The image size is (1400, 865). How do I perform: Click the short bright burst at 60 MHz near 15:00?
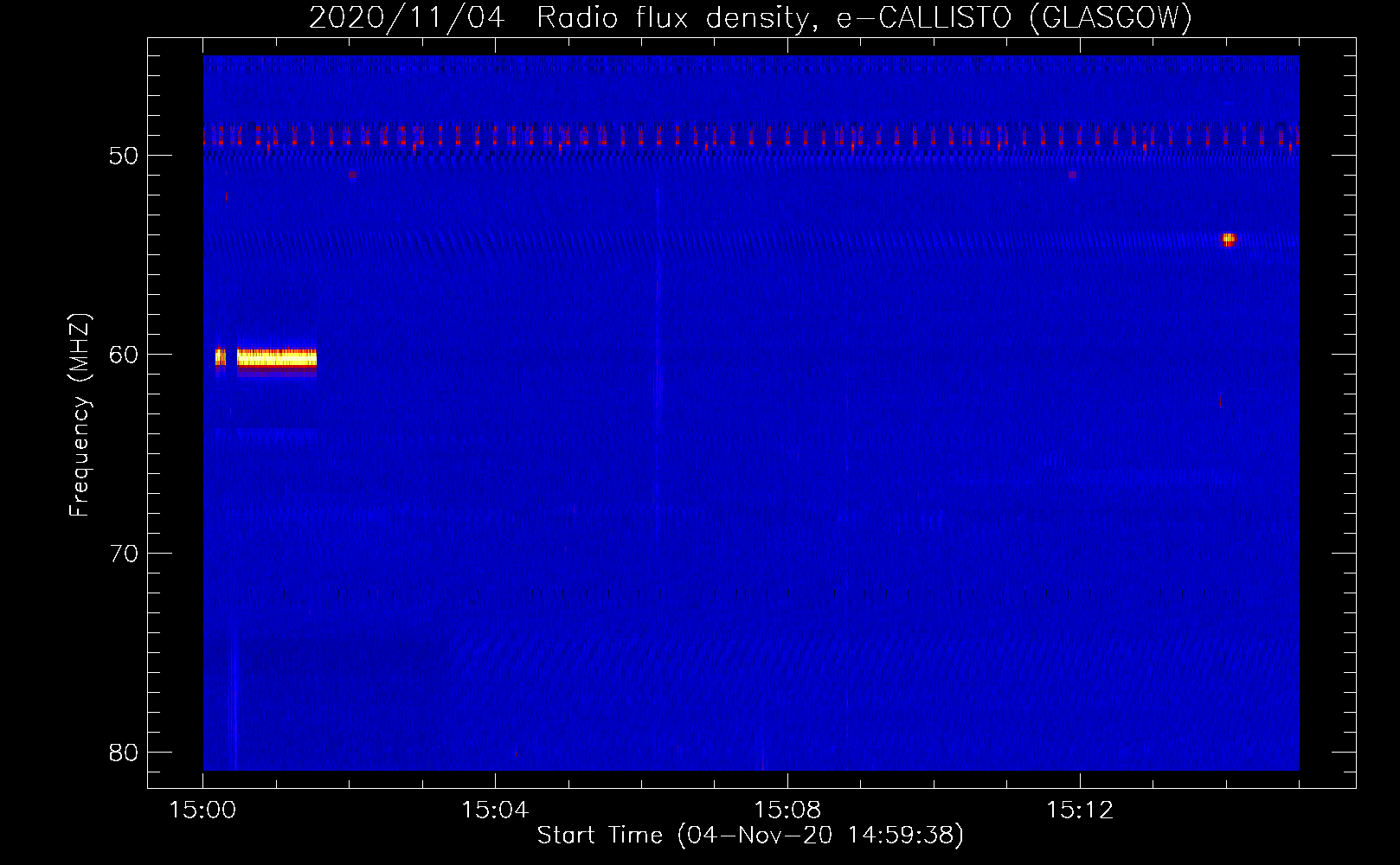pos(221,357)
